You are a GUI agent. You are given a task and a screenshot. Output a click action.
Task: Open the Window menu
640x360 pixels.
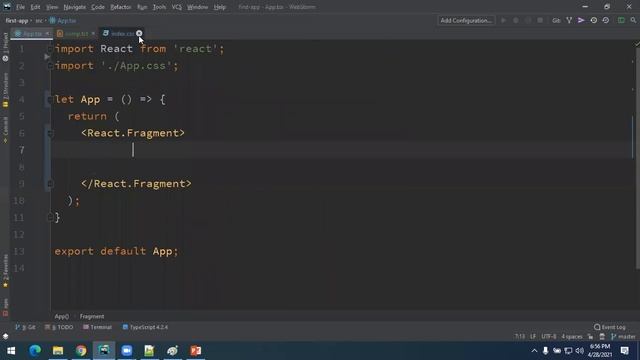click(x=198, y=7)
